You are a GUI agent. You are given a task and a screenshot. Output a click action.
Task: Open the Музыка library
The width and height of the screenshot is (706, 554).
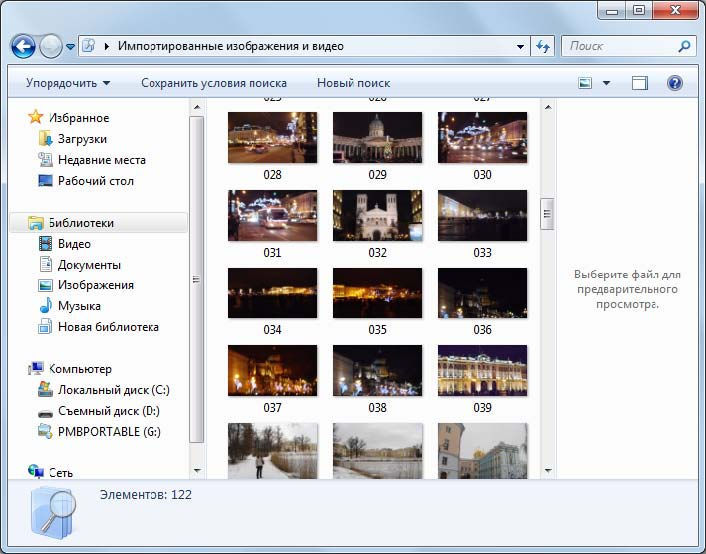click(78, 306)
